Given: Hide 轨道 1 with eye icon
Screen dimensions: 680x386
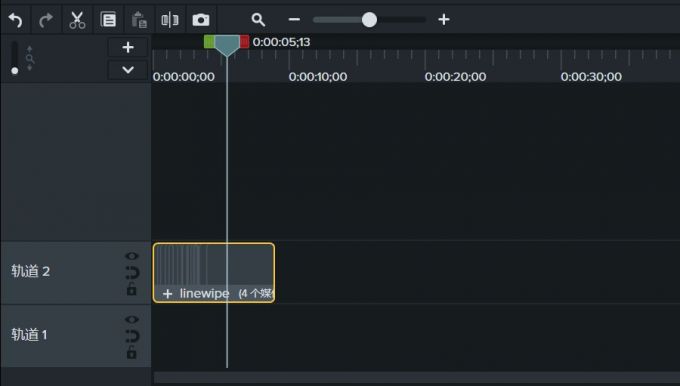Looking at the screenshot, I should coord(132,320).
